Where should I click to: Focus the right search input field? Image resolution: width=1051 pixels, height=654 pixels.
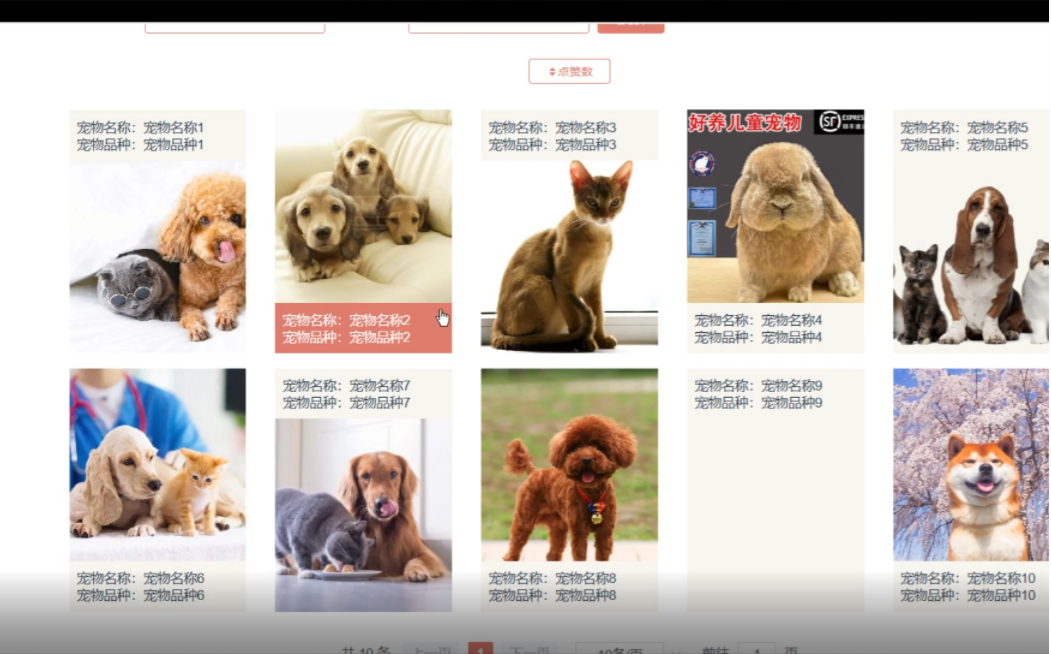pos(498,26)
